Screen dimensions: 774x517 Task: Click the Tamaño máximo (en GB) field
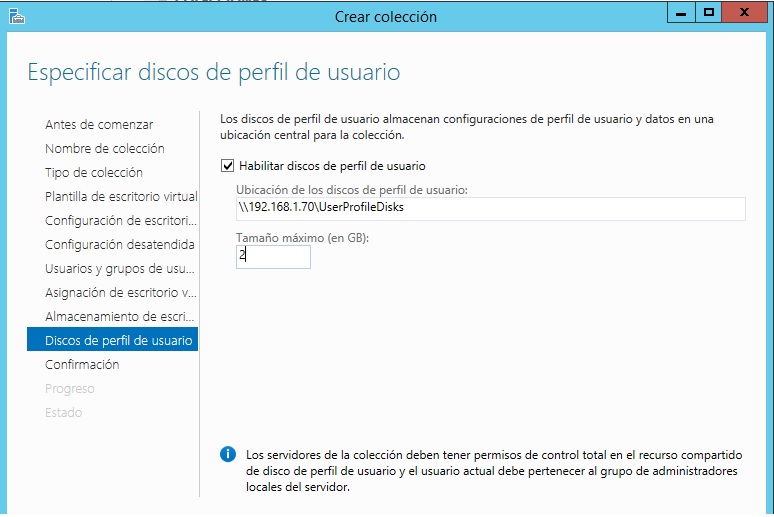[273, 257]
